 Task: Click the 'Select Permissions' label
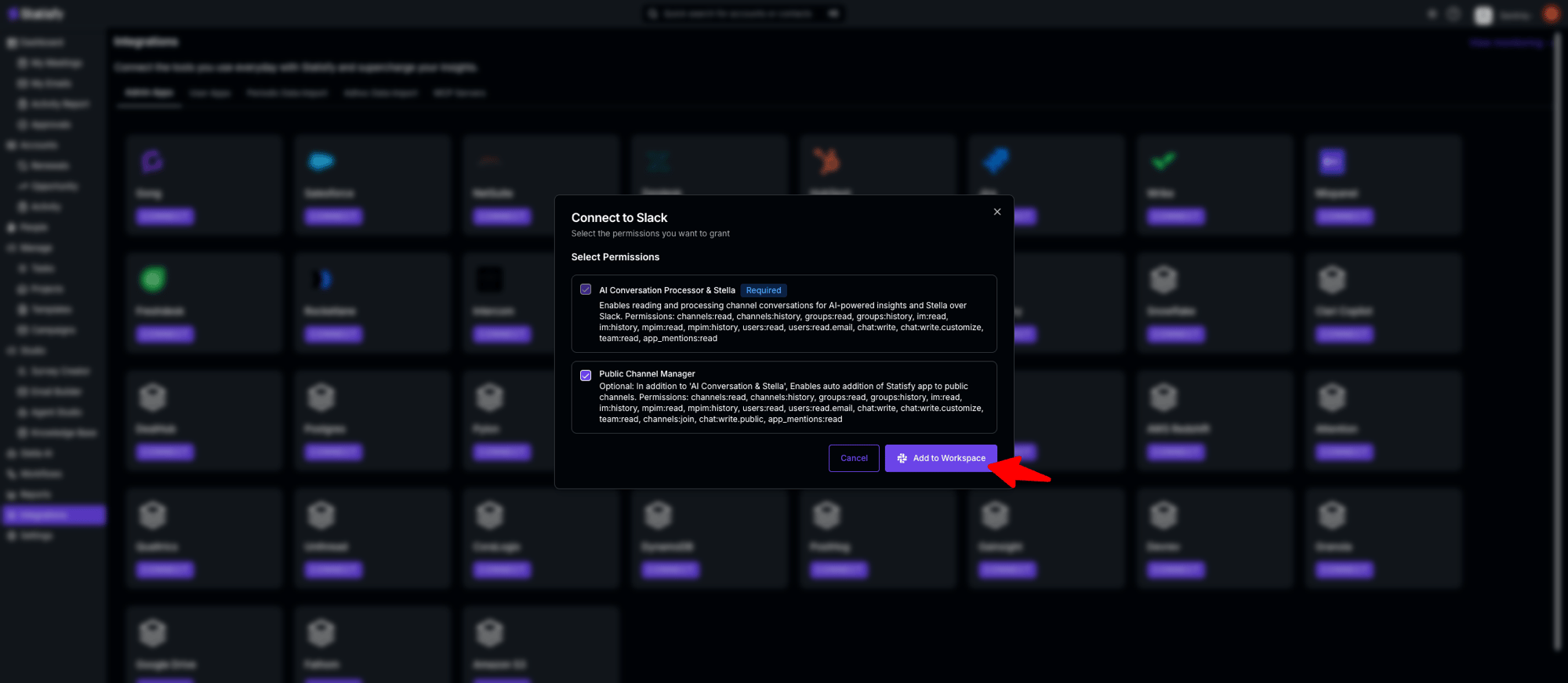(x=615, y=257)
